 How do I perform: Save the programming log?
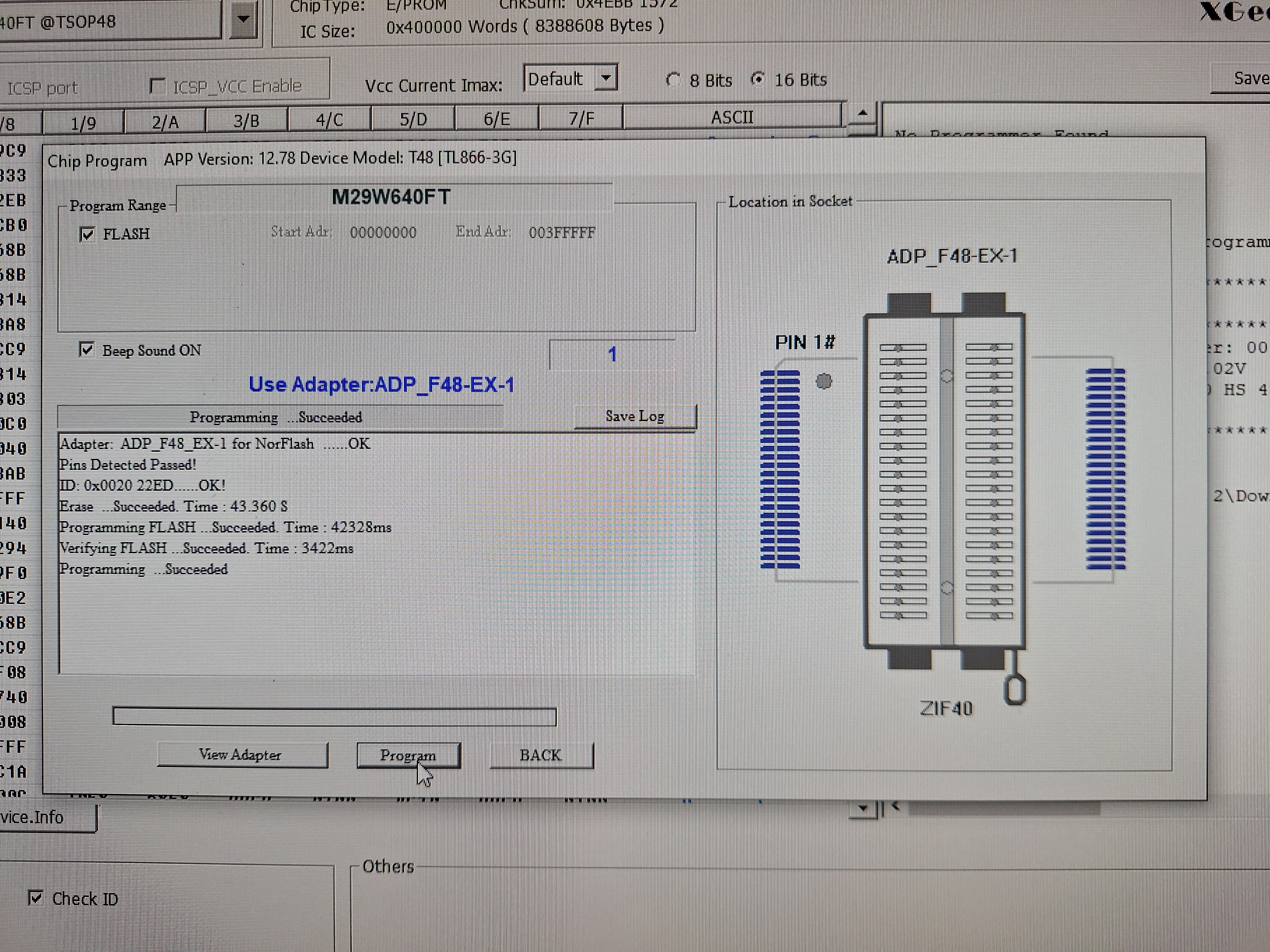[x=635, y=417]
